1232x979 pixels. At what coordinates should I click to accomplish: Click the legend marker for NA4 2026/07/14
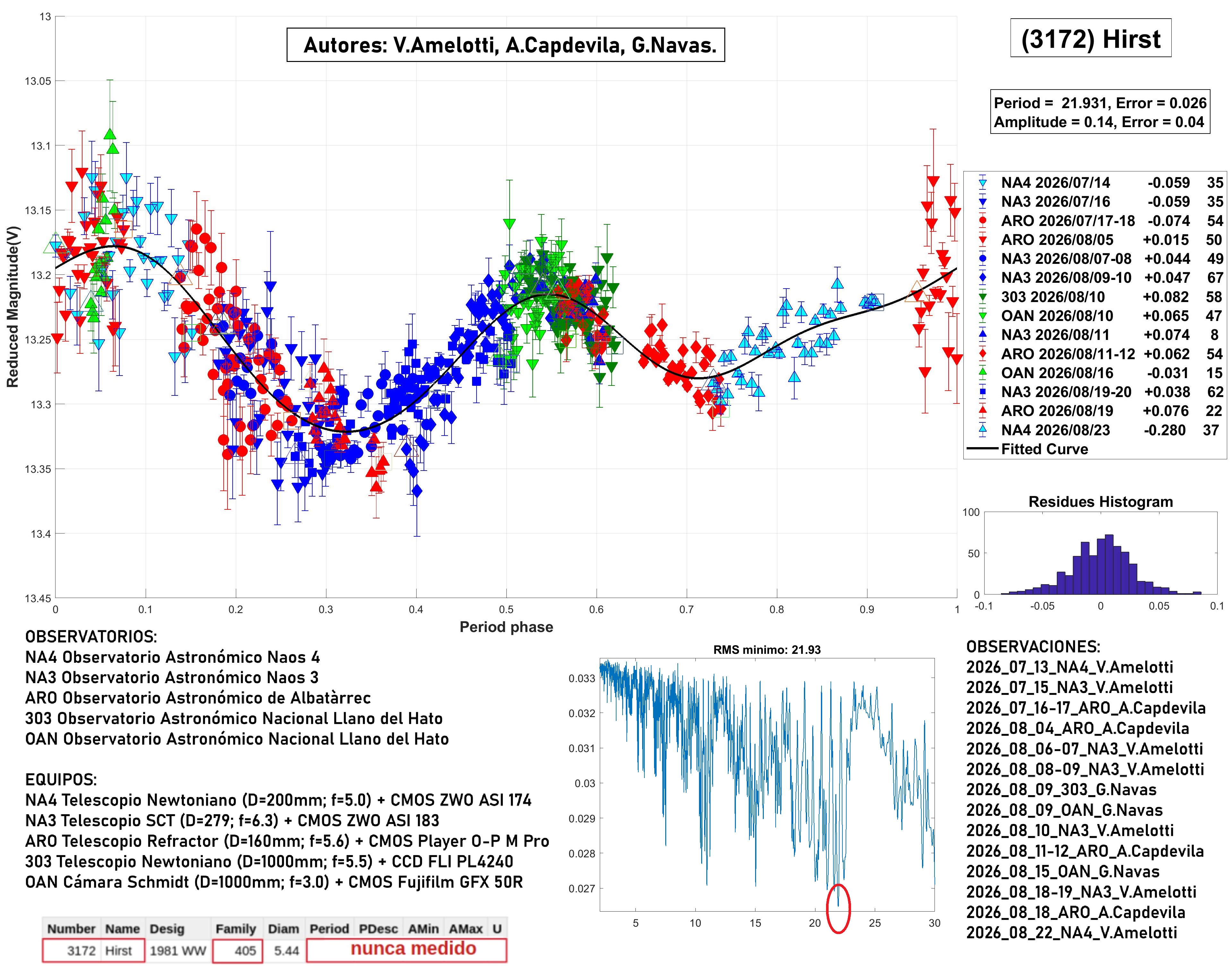(983, 184)
